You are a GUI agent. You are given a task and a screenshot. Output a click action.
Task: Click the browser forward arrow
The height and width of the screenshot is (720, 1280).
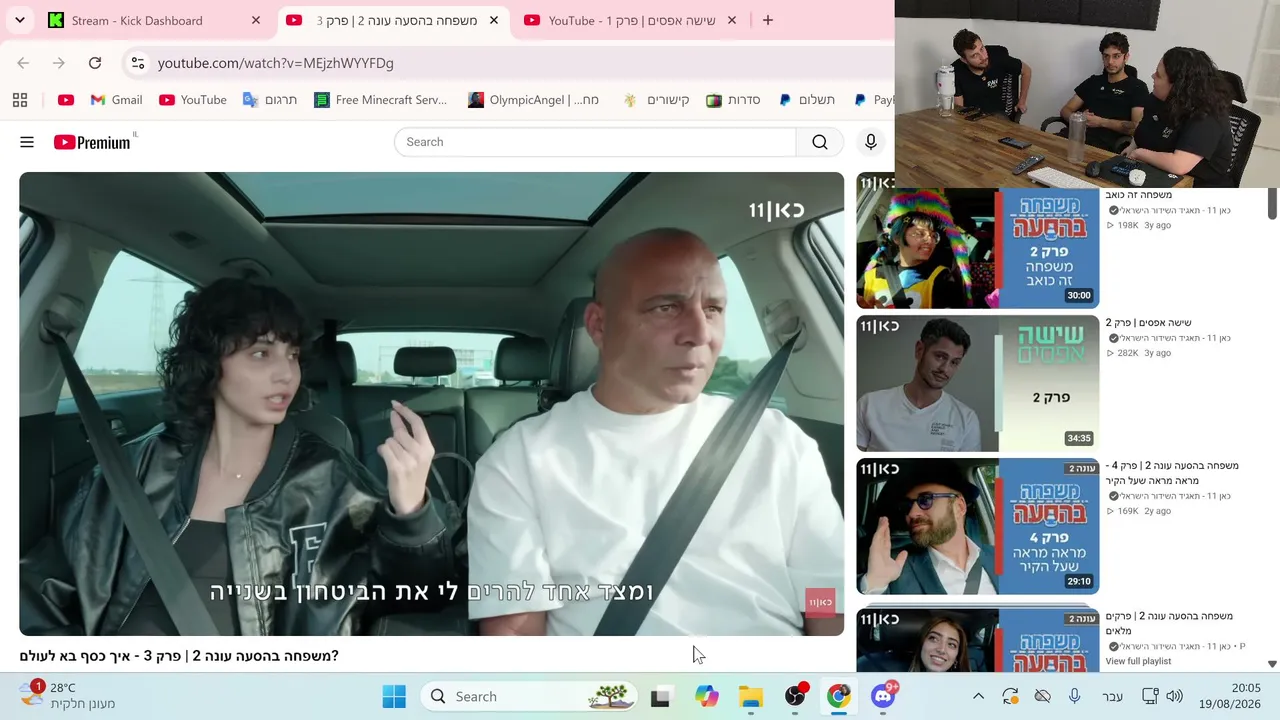(x=59, y=63)
